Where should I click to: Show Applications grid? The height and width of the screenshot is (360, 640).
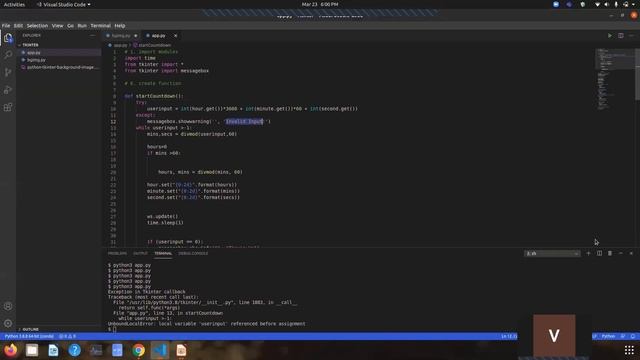click(629, 350)
